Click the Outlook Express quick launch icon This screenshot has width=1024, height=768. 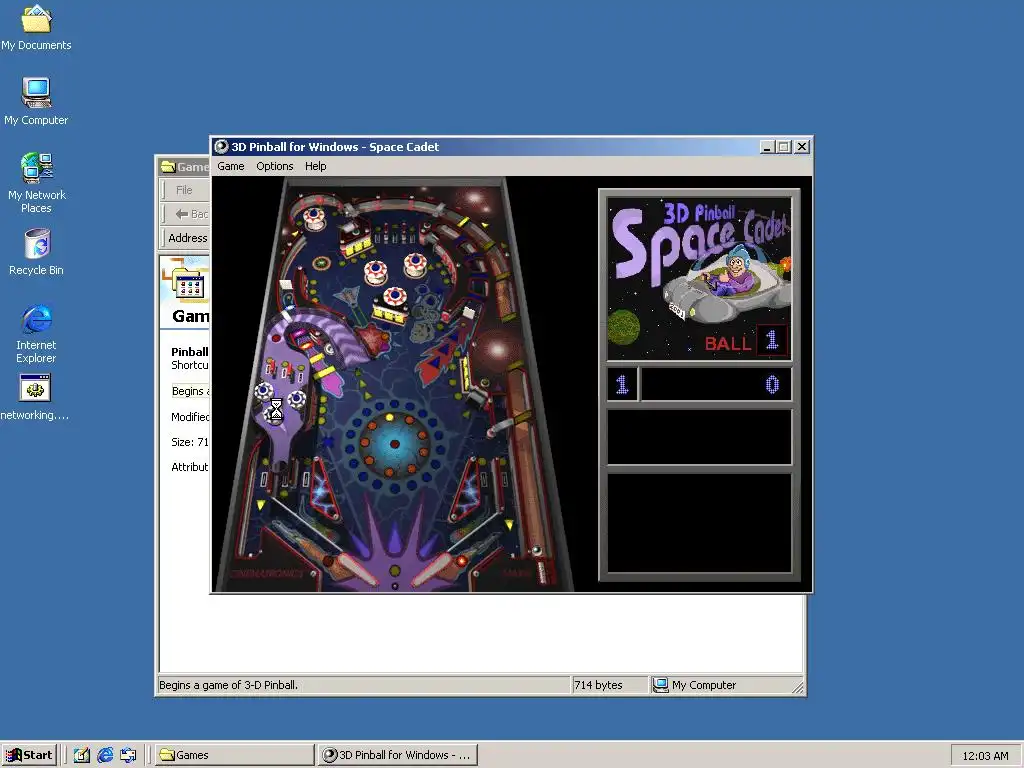tap(128, 755)
